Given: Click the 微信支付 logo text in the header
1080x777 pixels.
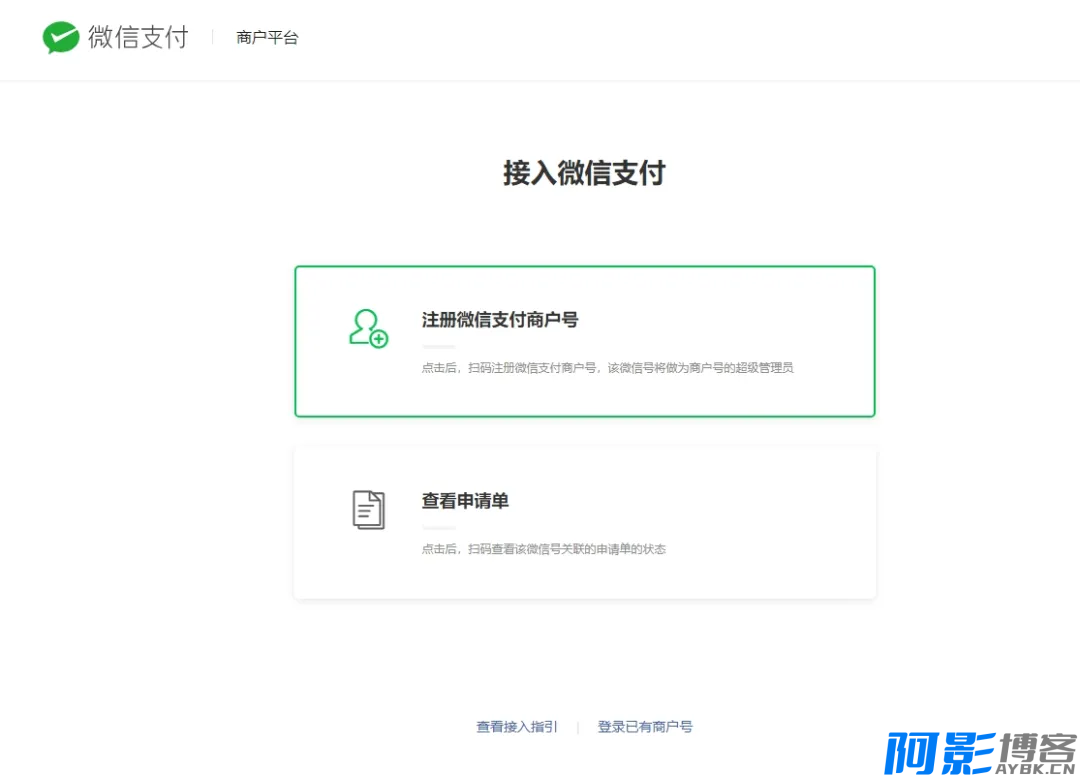Looking at the screenshot, I should (138, 37).
